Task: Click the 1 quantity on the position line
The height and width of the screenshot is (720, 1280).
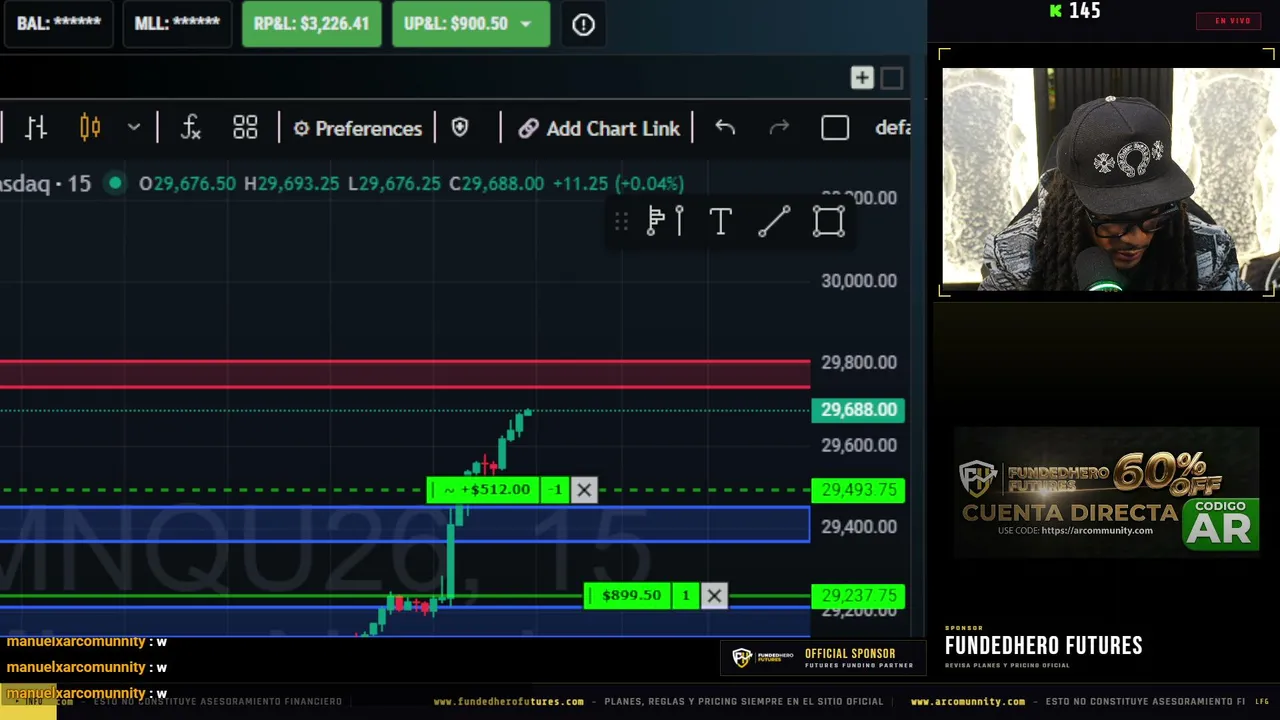Action: point(686,596)
